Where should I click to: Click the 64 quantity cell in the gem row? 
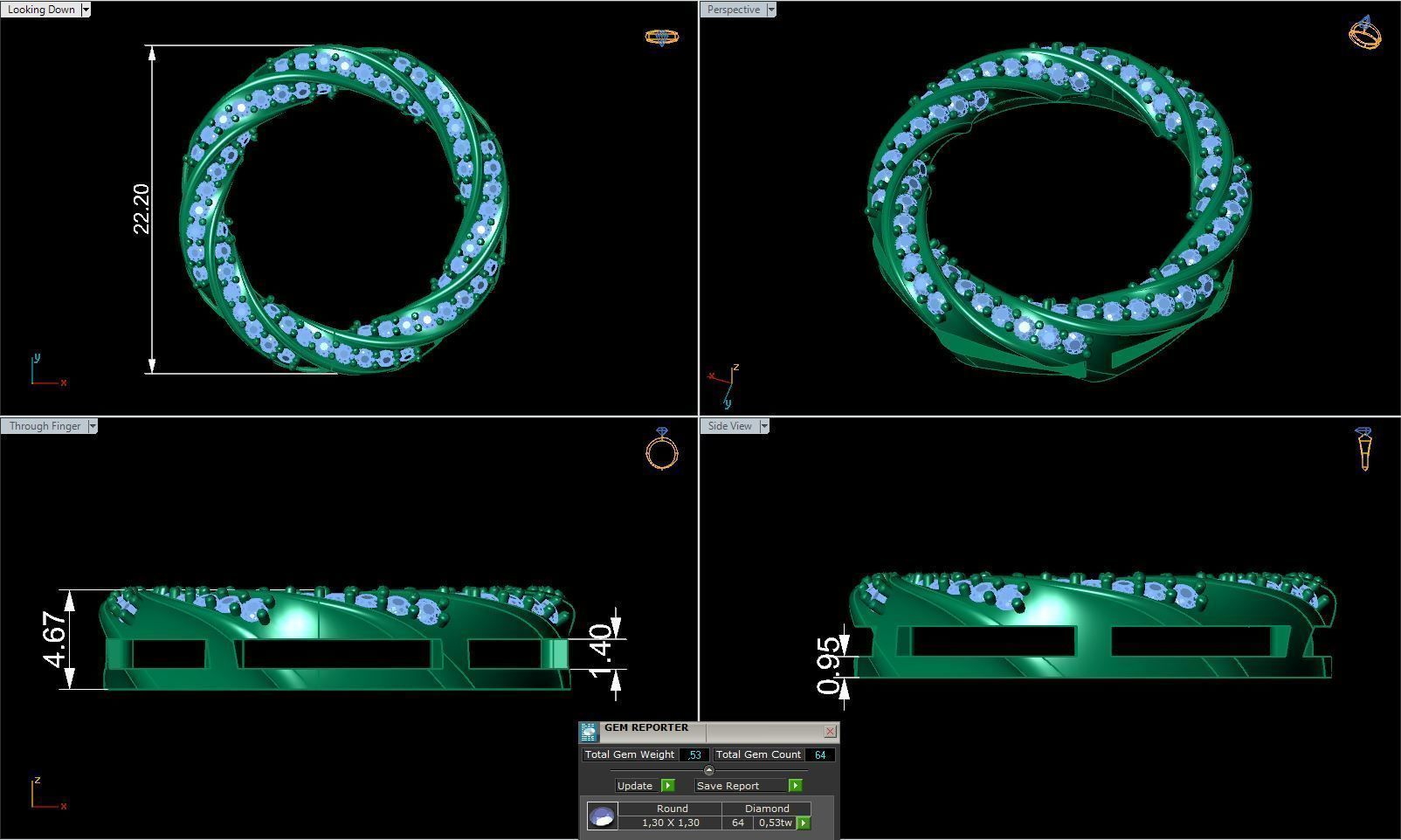pos(738,823)
